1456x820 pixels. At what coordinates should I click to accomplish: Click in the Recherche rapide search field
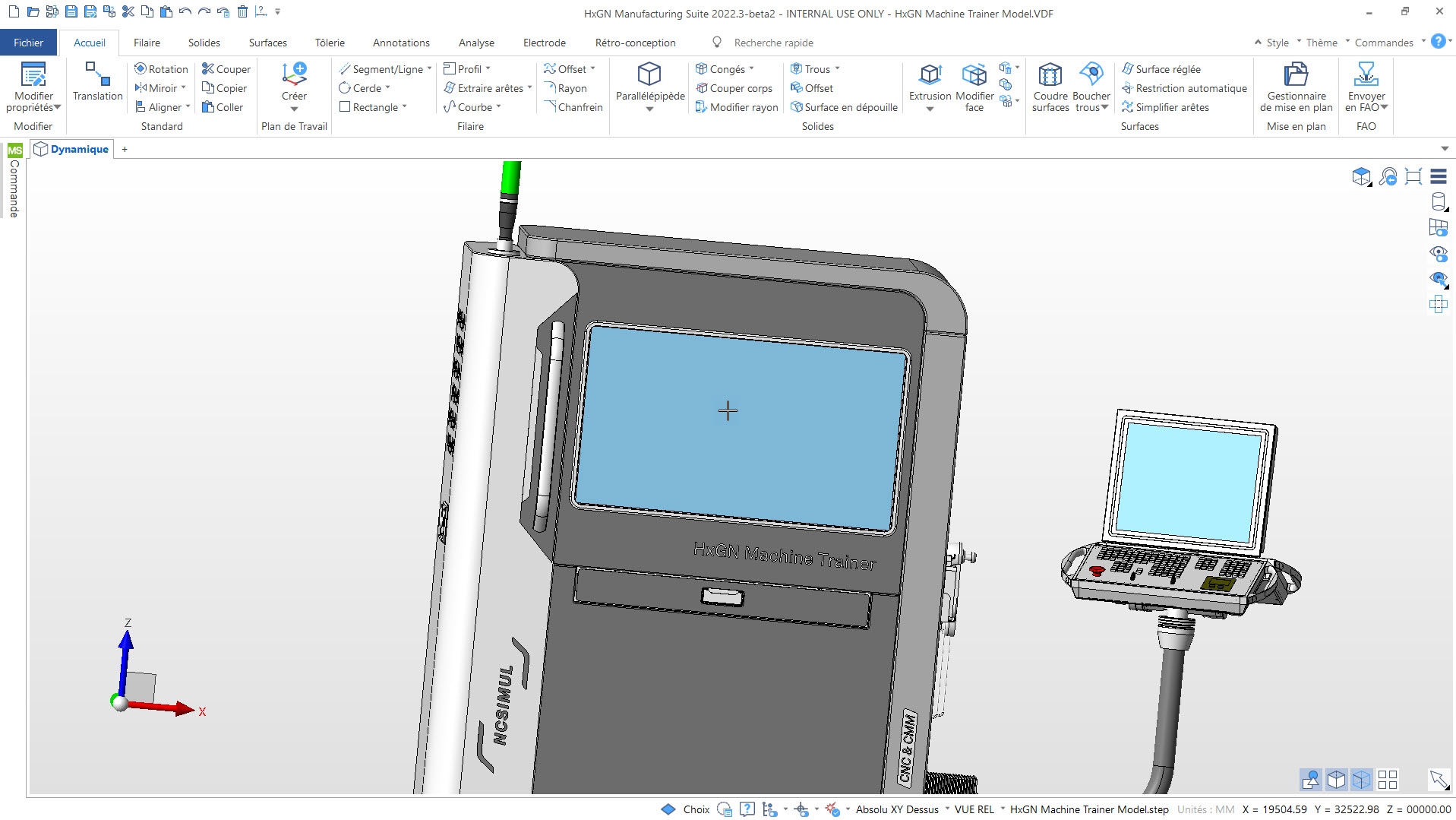coord(773,43)
